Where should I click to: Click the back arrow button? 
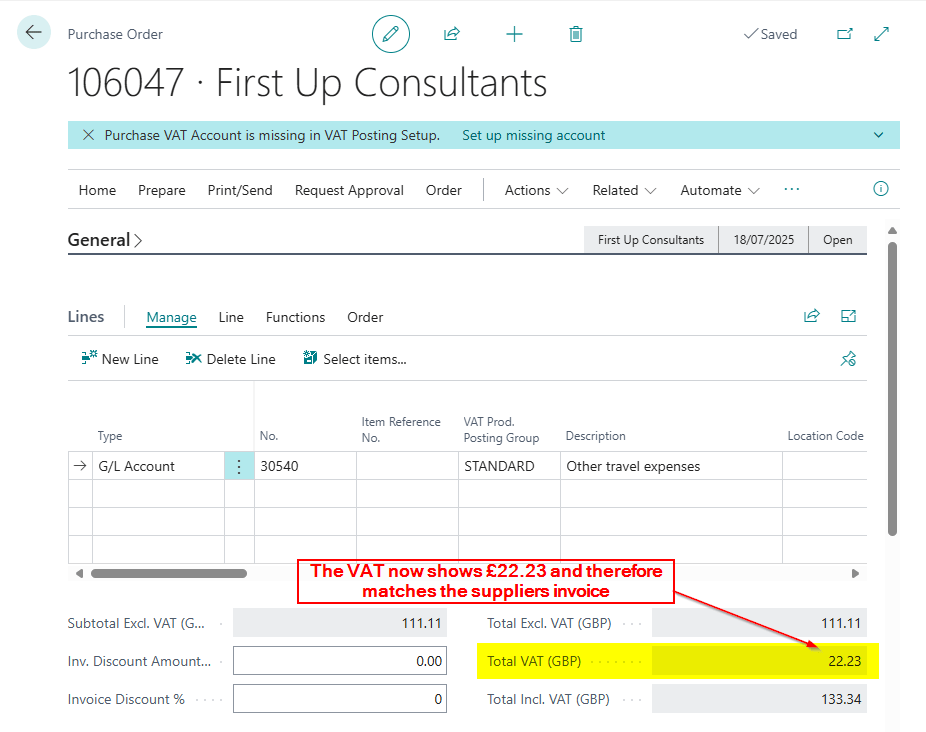34,33
